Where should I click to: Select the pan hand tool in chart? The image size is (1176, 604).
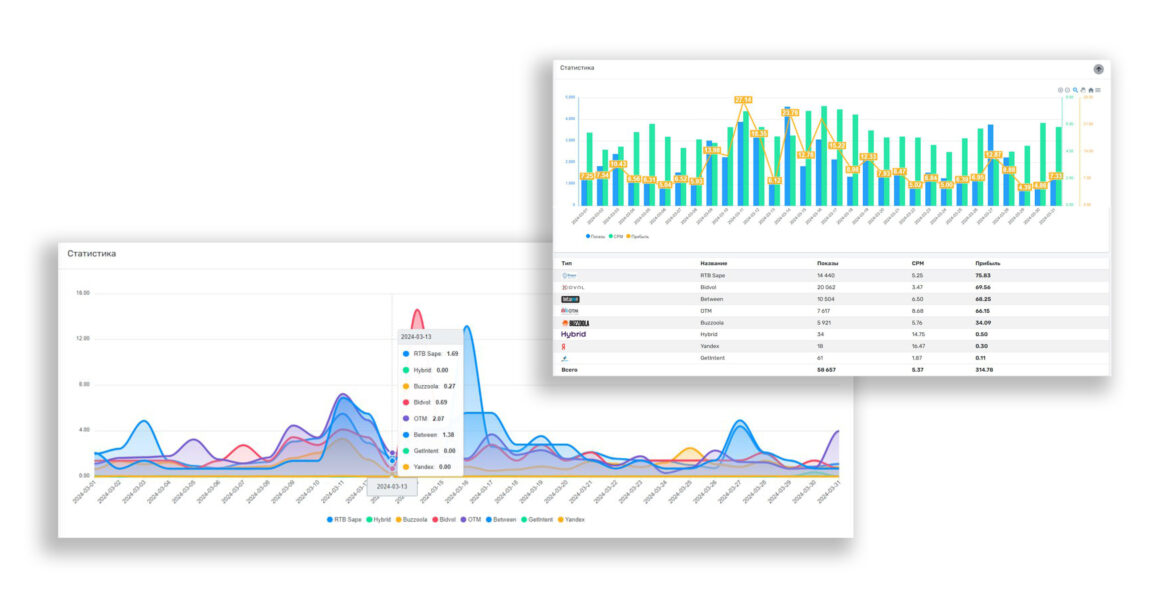pos(1083,90)
